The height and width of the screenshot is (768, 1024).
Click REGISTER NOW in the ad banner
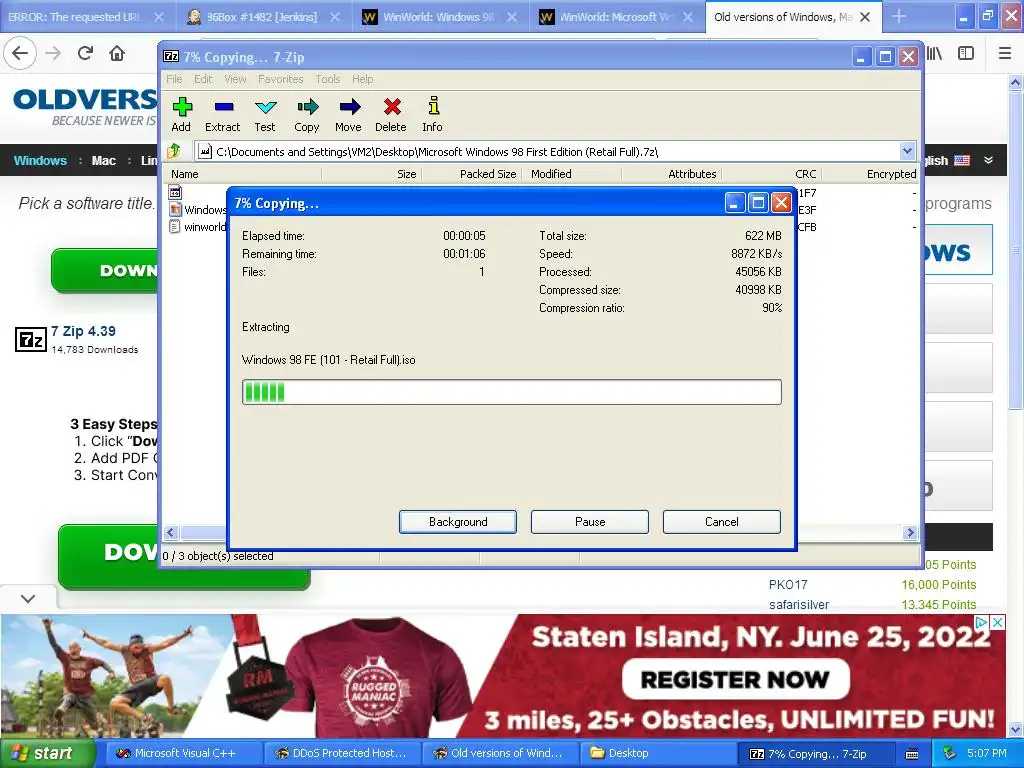[x=735, y=679]
